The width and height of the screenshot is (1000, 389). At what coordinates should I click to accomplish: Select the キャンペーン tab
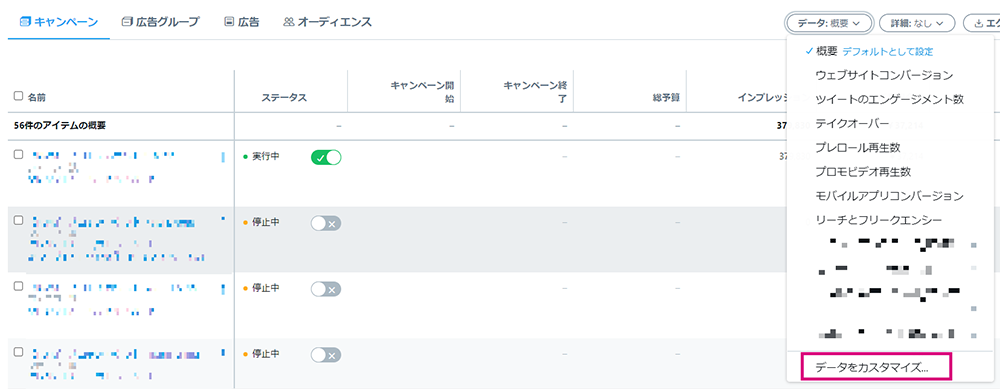coord(59,22)
